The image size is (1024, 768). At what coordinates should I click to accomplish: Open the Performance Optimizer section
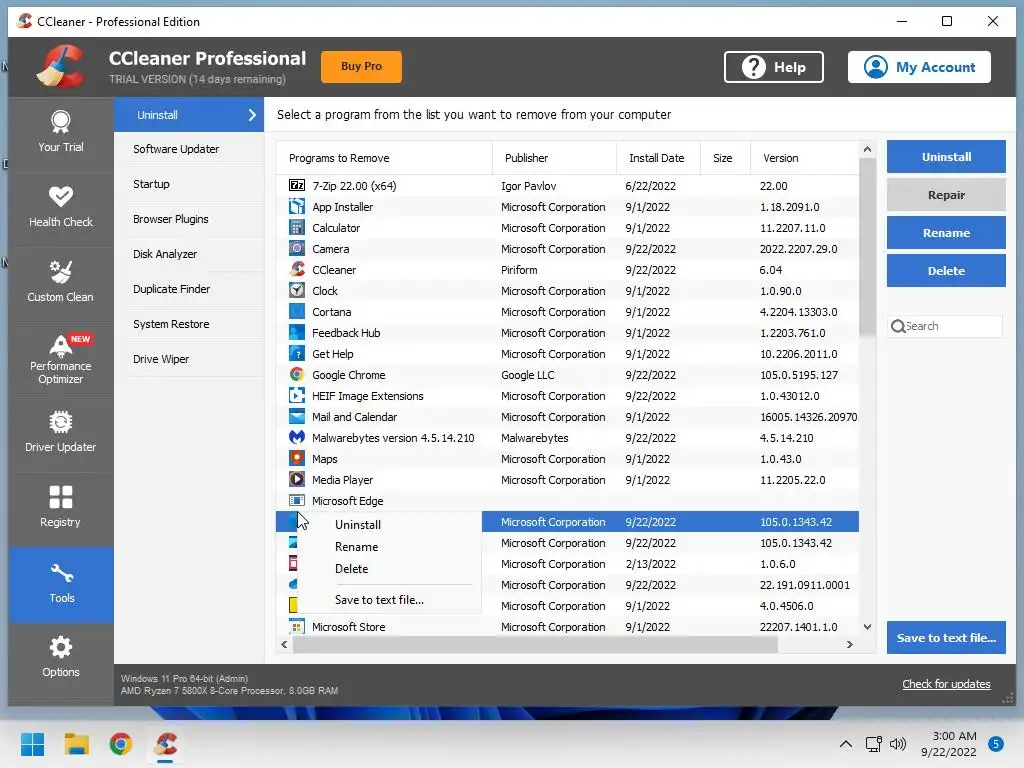pos(61,359)
